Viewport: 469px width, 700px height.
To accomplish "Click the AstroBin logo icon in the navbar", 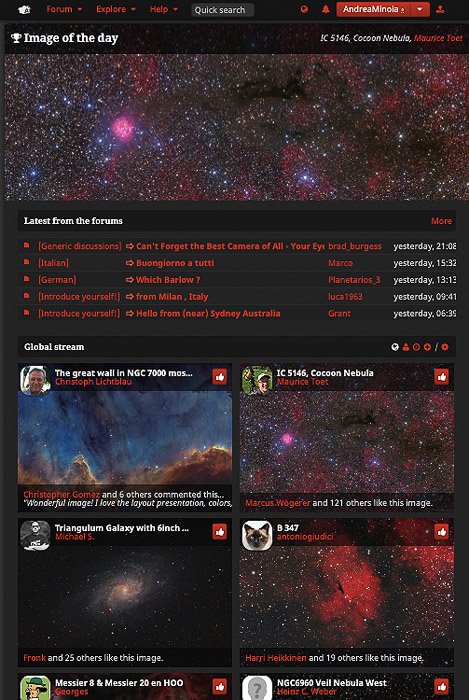I will (x=24, y=9).
